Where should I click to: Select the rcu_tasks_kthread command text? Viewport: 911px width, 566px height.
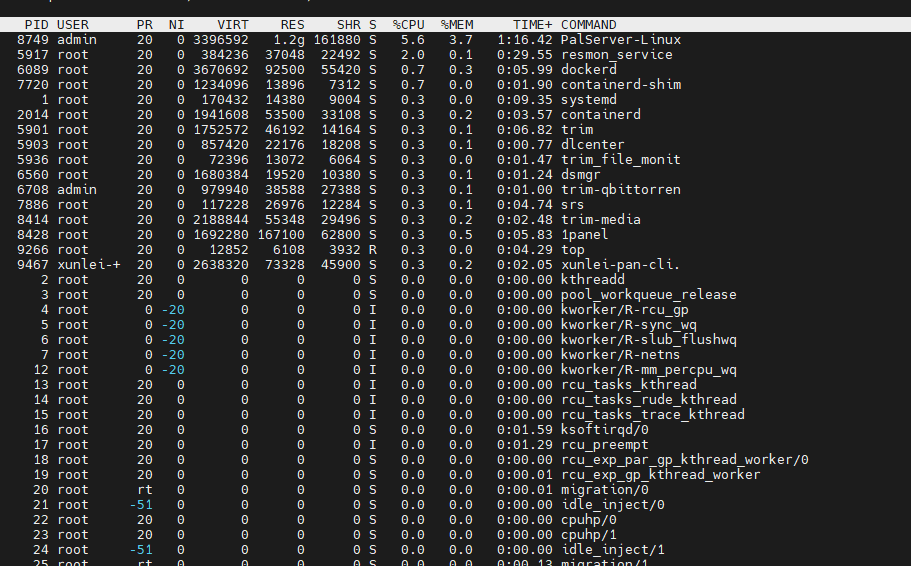click(x=629, y=385)
